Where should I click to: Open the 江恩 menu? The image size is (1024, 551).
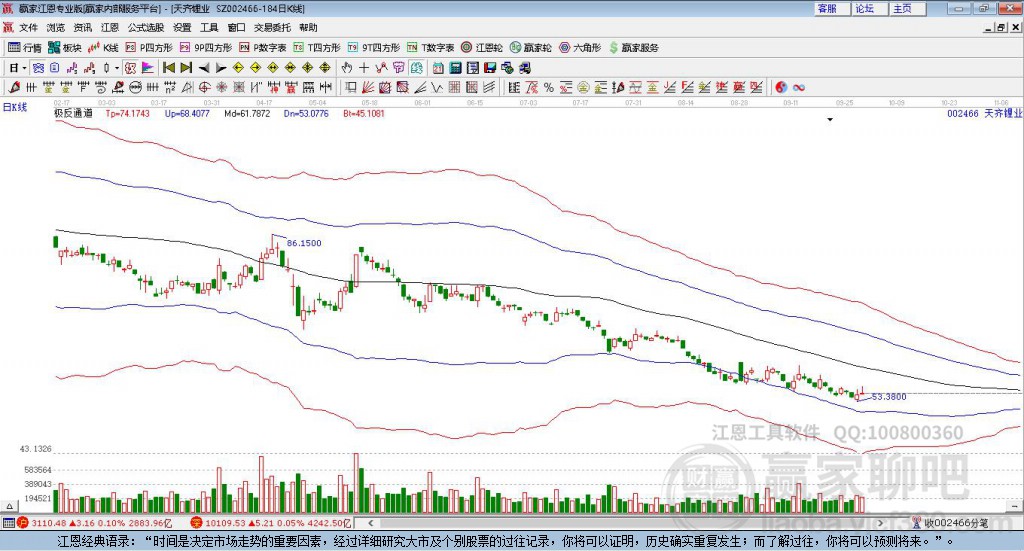[110, 27]
